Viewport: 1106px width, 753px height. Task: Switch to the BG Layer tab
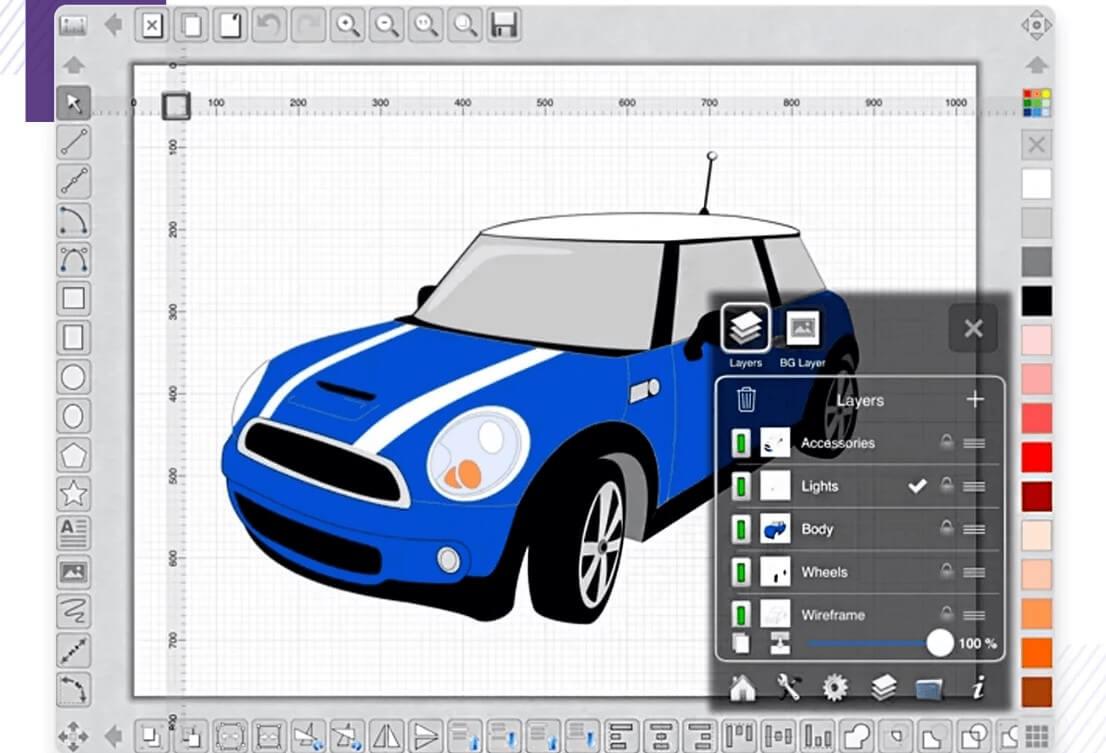803,338
